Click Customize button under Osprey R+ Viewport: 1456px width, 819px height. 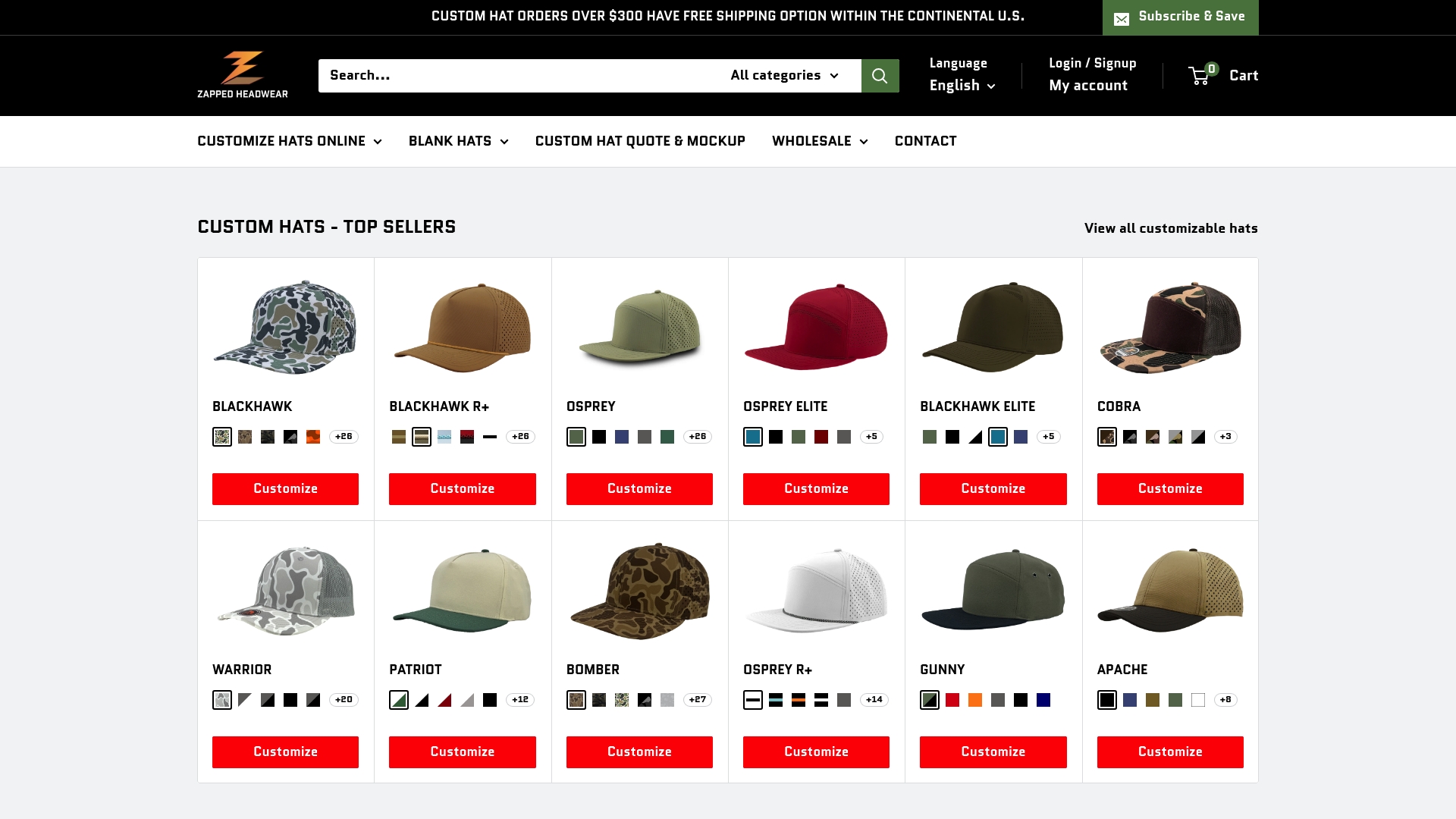[x=816, y=752]
